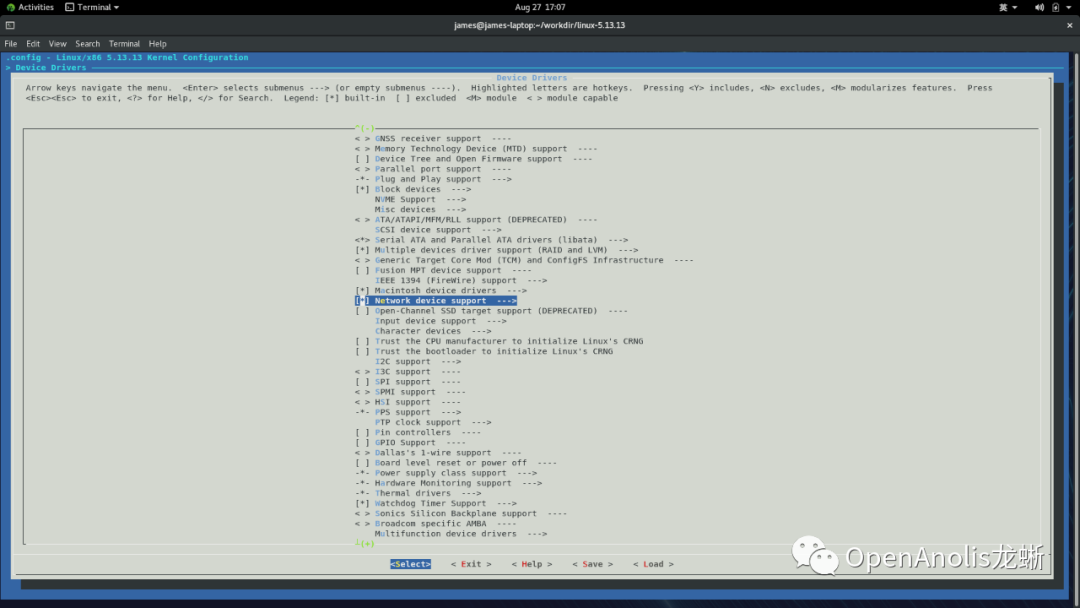Expand Character devices submenu arrow

pyautogui.click(x=481, y=331)
